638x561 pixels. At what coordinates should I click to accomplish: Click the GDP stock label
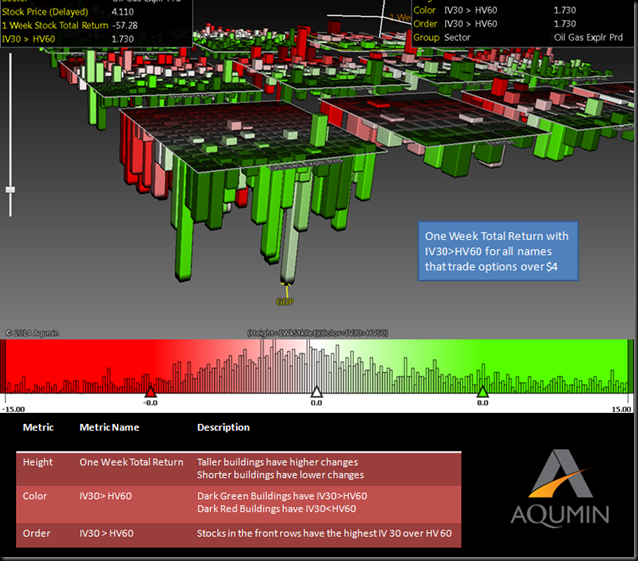pyautogui.click(x=285, y=302)
